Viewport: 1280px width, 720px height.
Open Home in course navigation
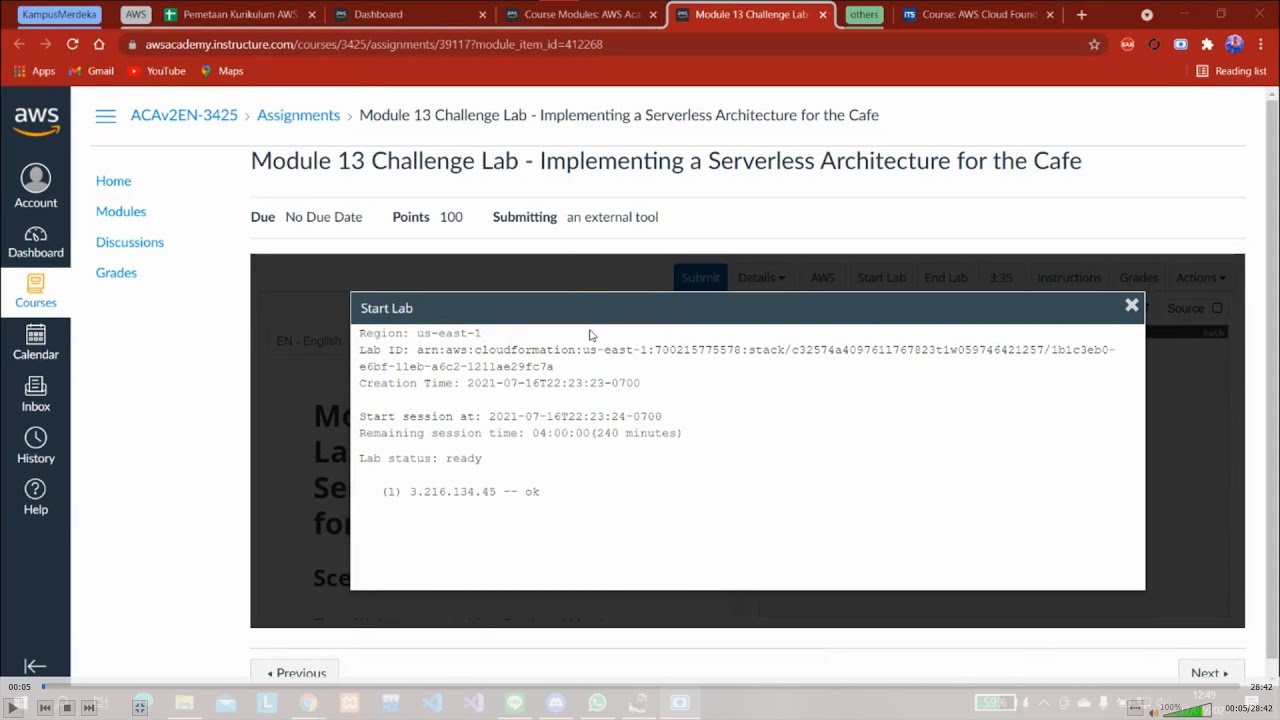pyautogui.click(x=113, y=181)
